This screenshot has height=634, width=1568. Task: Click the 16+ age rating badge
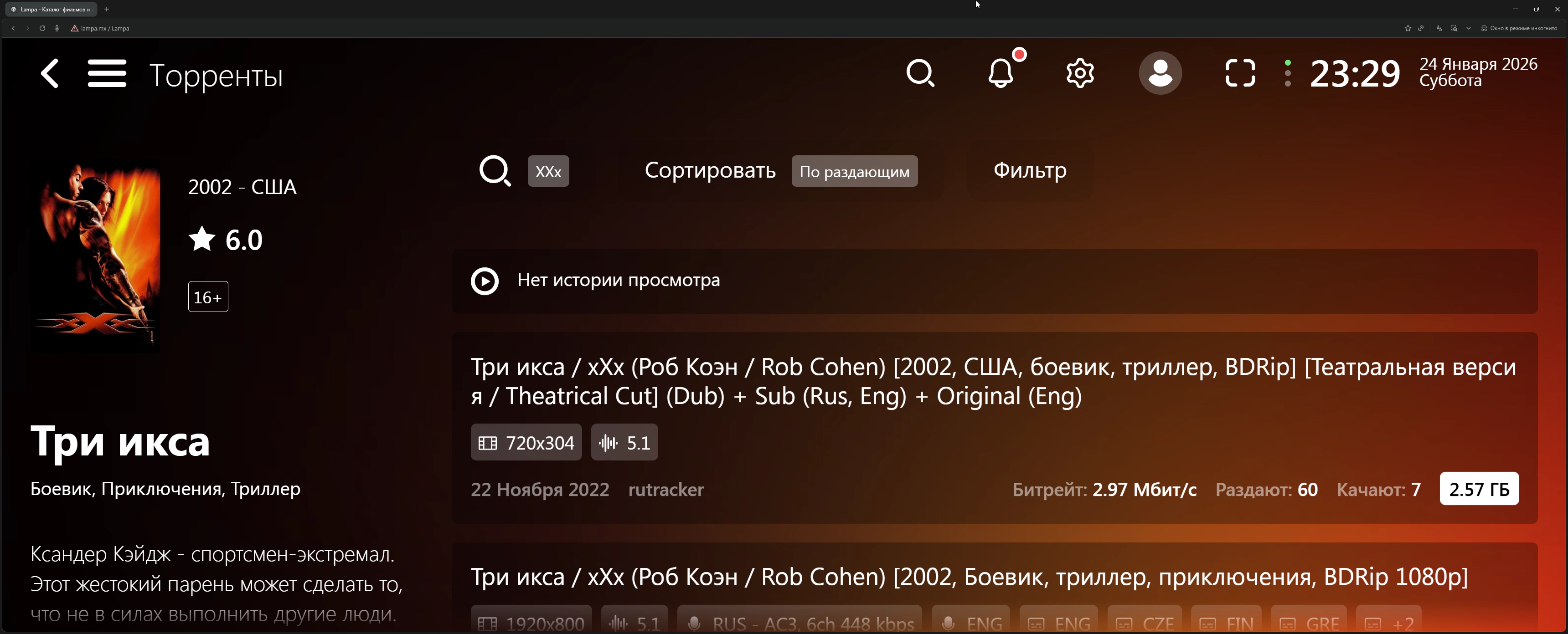coord(207,297)
